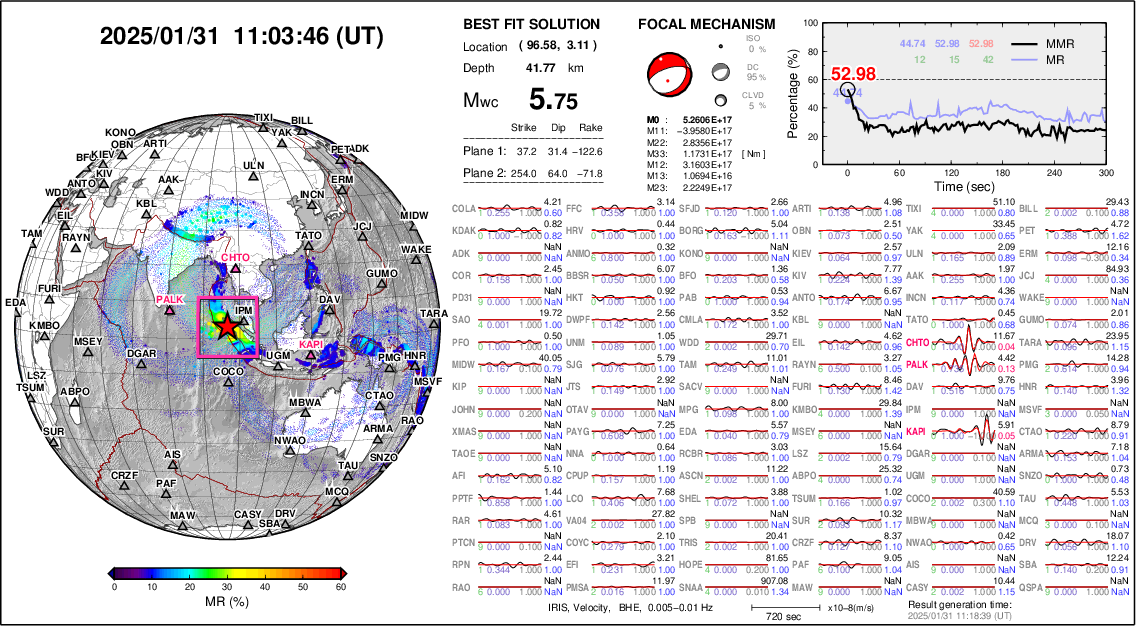The height and width of the screenshot is (626, 1136).
Task: Select the CRZF station triangle on the globe
Action: 125,485
